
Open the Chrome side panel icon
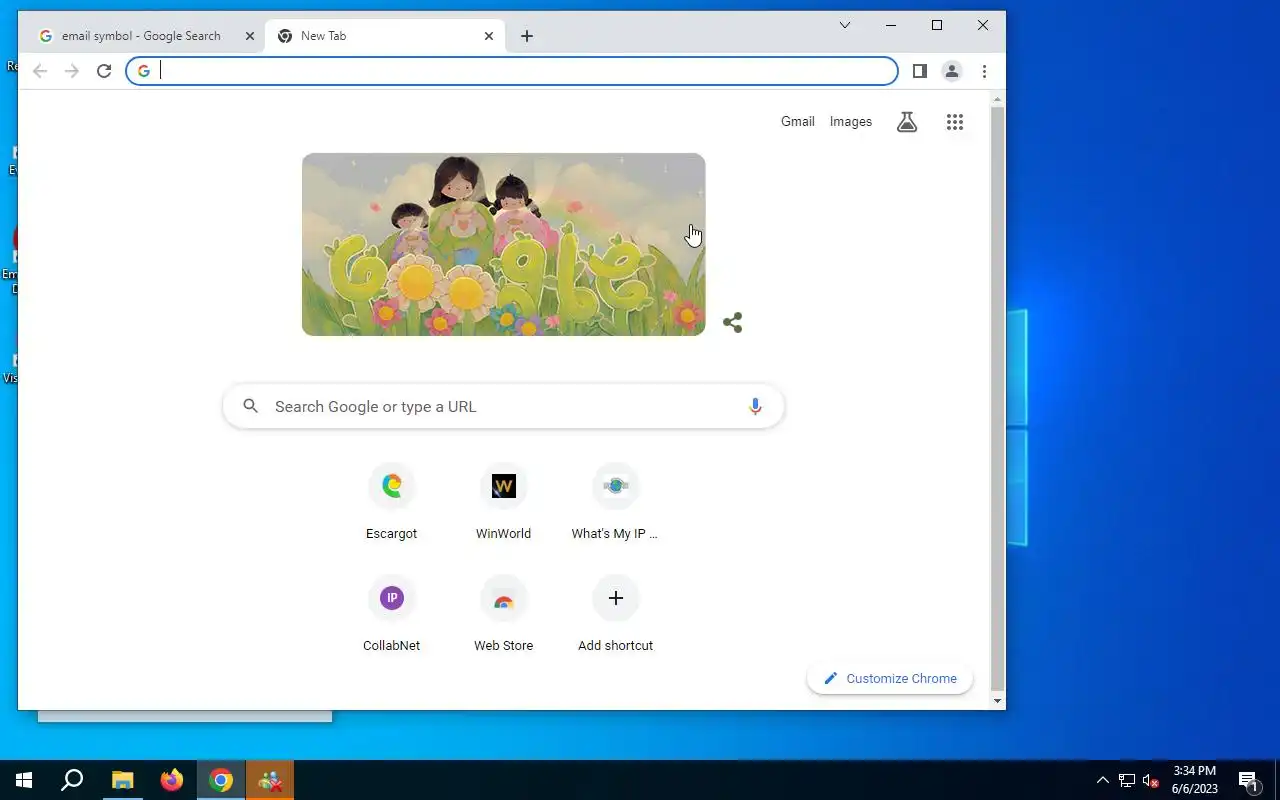click(x=920, y=71)
